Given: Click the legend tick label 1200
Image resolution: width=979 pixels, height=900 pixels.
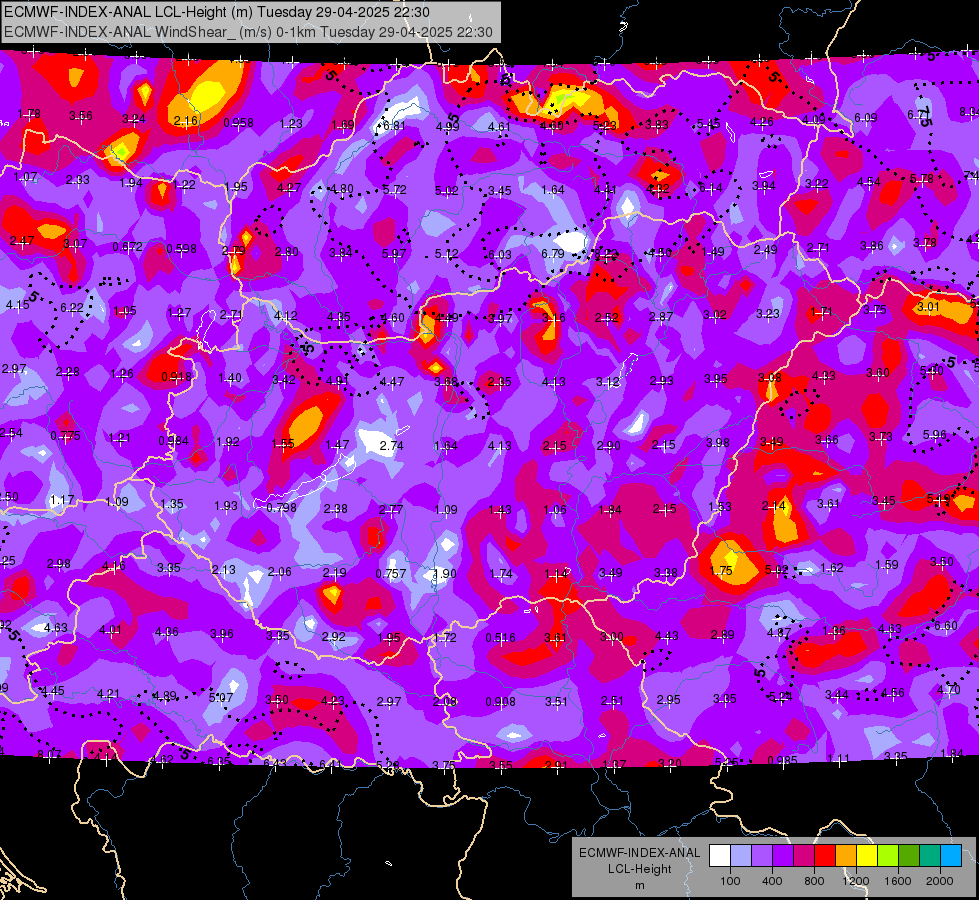Looking at the screenshot, I should click(855, 881).
